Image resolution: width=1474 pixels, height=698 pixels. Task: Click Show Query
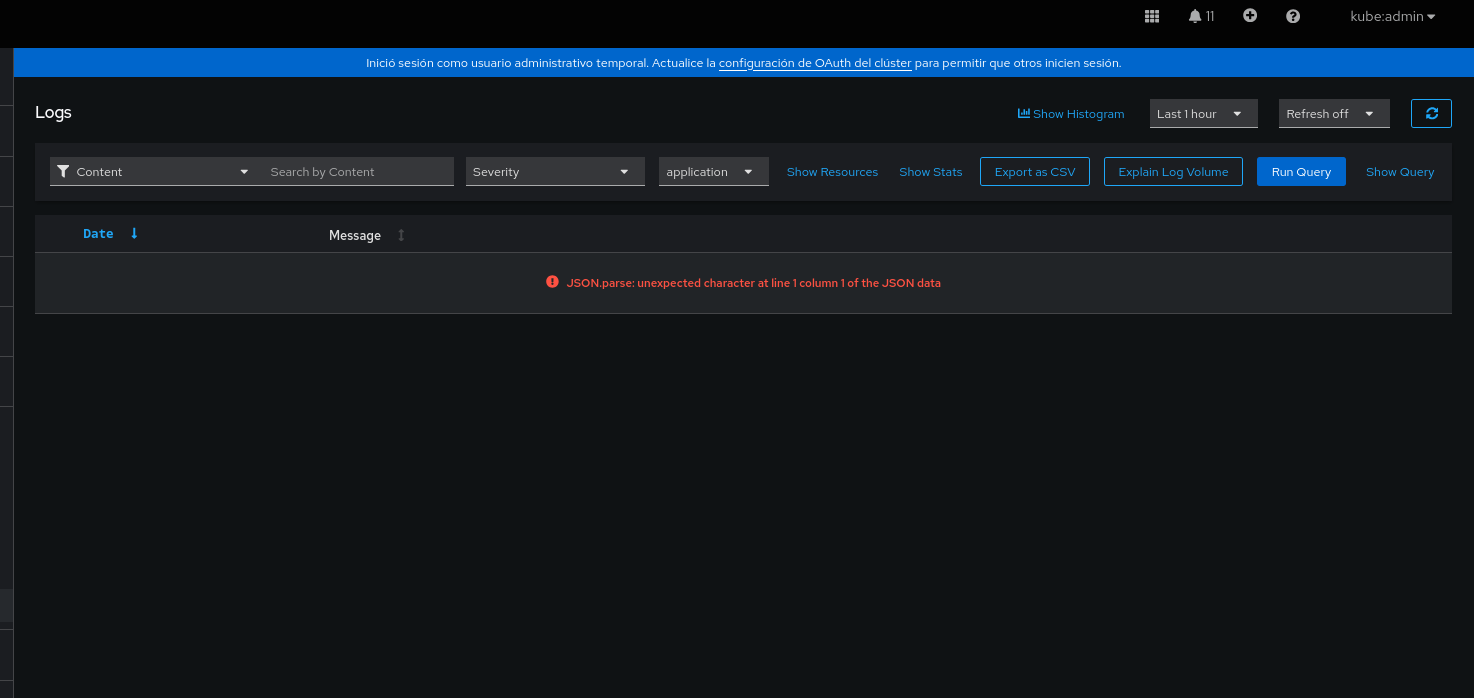pyautogui.click(x=1400, y=172)
